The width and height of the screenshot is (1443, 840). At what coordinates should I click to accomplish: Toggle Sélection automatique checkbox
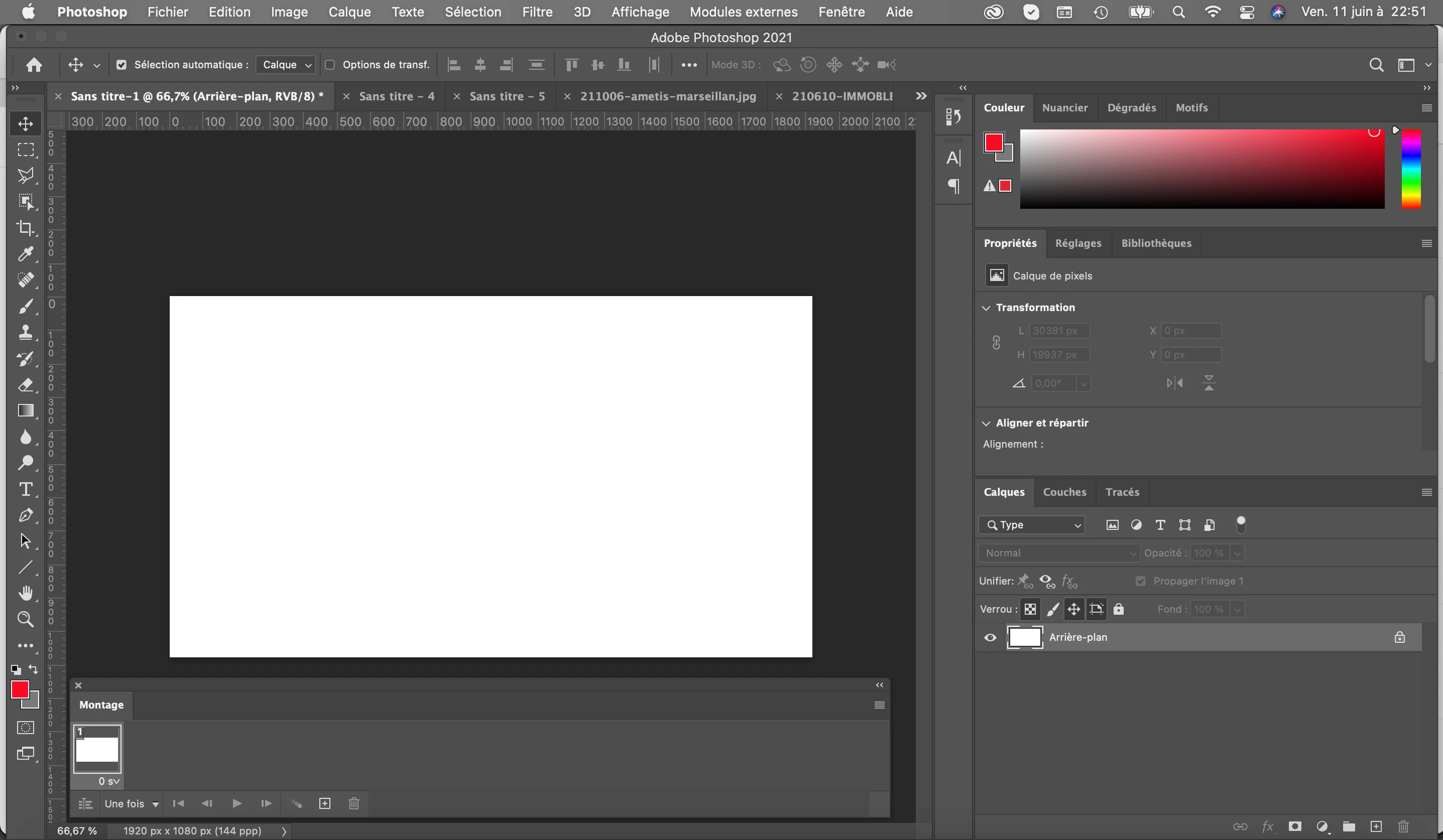pos(122,65)
